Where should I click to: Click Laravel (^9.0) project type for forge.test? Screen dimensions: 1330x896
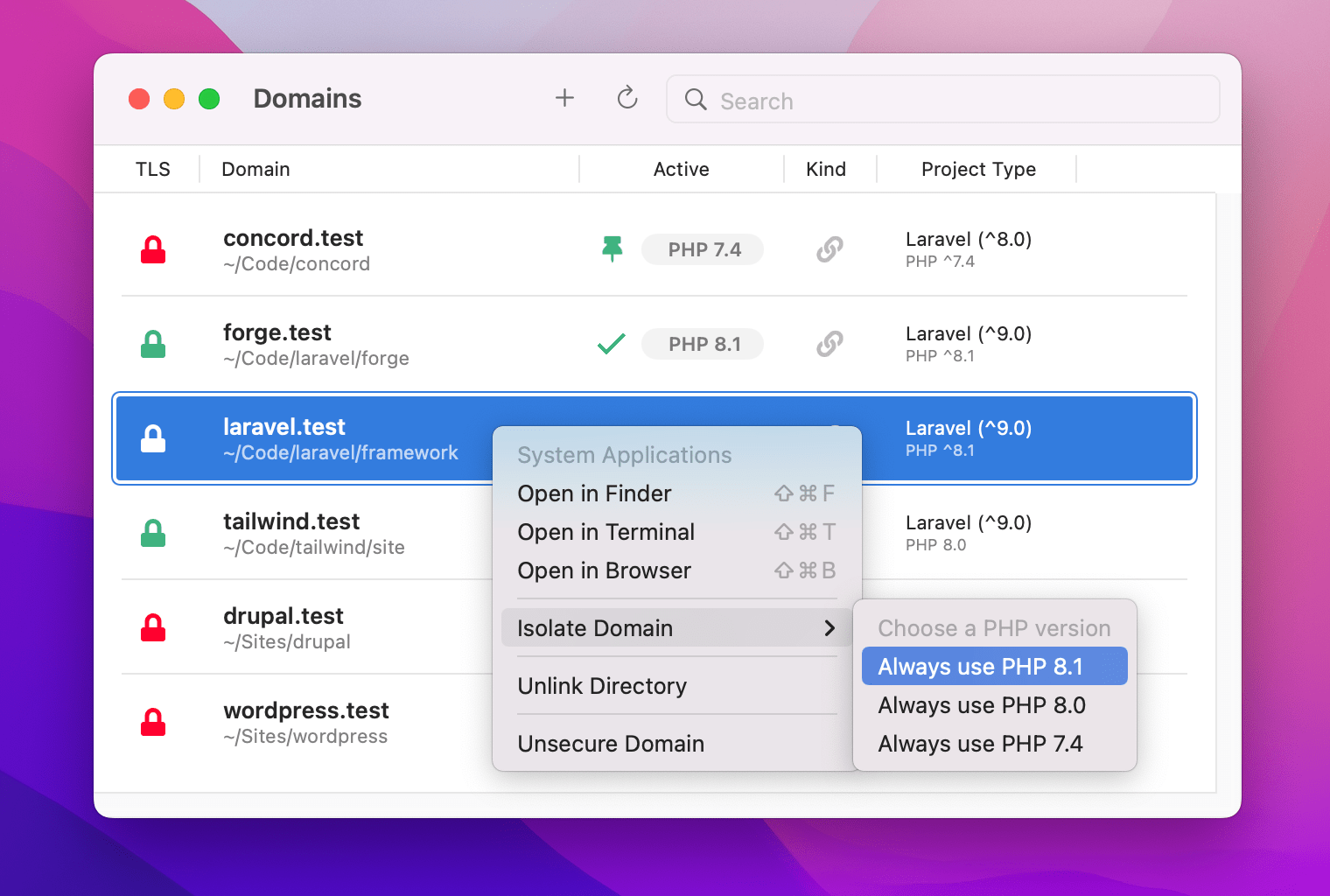(x=969, y=334)
